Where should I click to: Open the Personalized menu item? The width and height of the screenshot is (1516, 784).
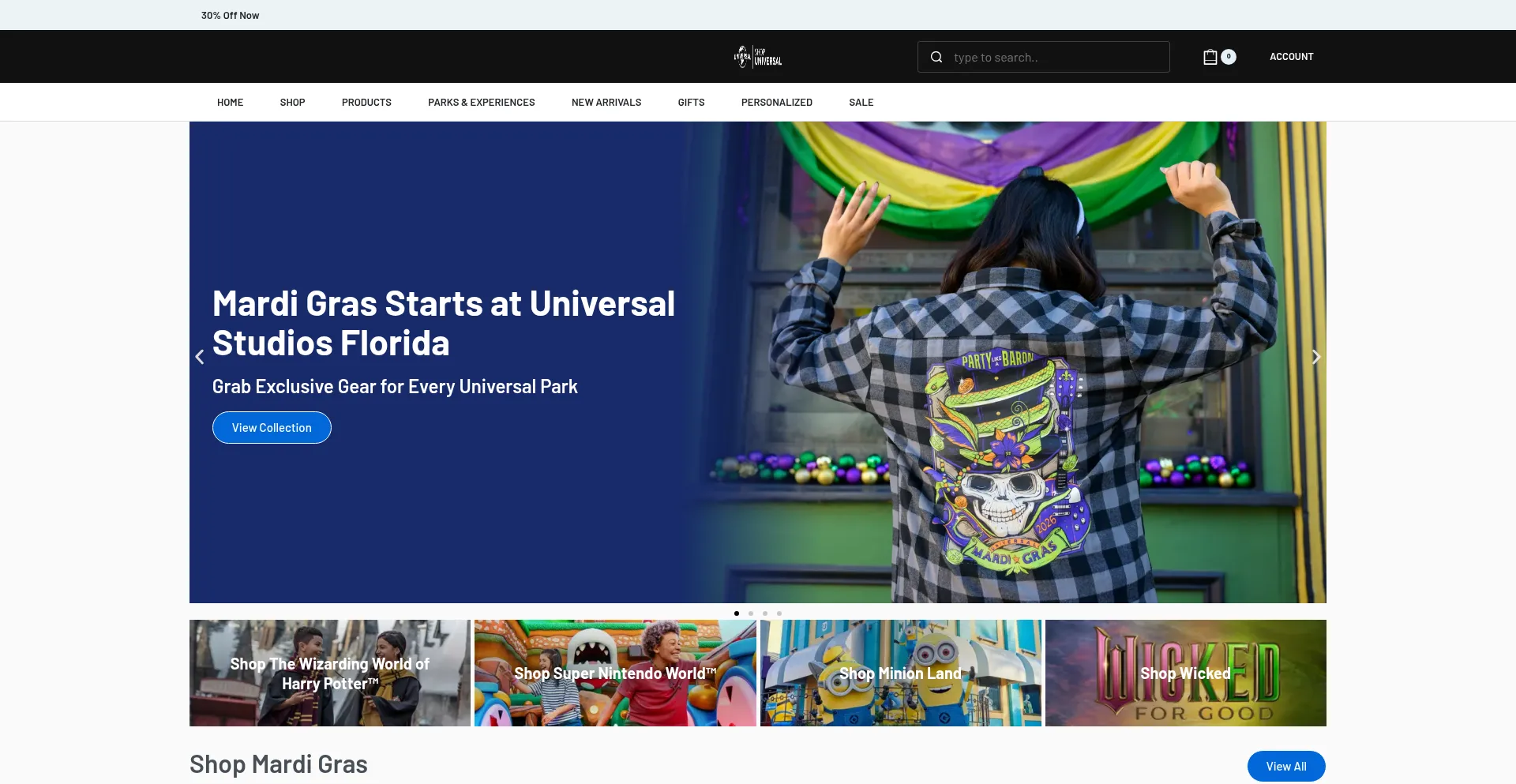777,103
